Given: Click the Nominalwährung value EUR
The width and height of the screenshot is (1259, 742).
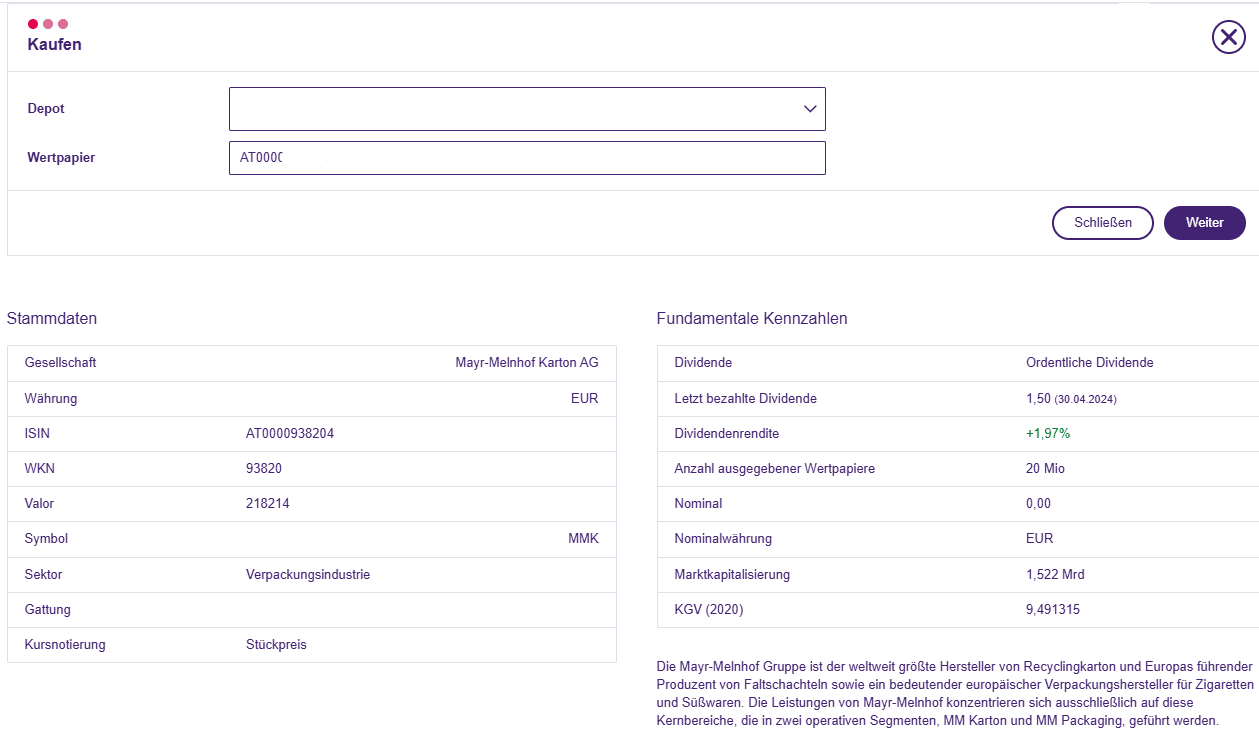Looking at the screenshot, I should [x=1040, y=539].
